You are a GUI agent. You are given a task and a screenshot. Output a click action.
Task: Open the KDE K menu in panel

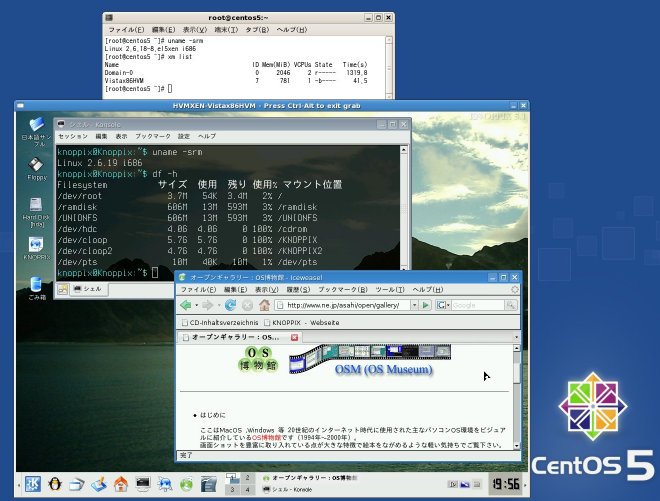coord(33,484)
